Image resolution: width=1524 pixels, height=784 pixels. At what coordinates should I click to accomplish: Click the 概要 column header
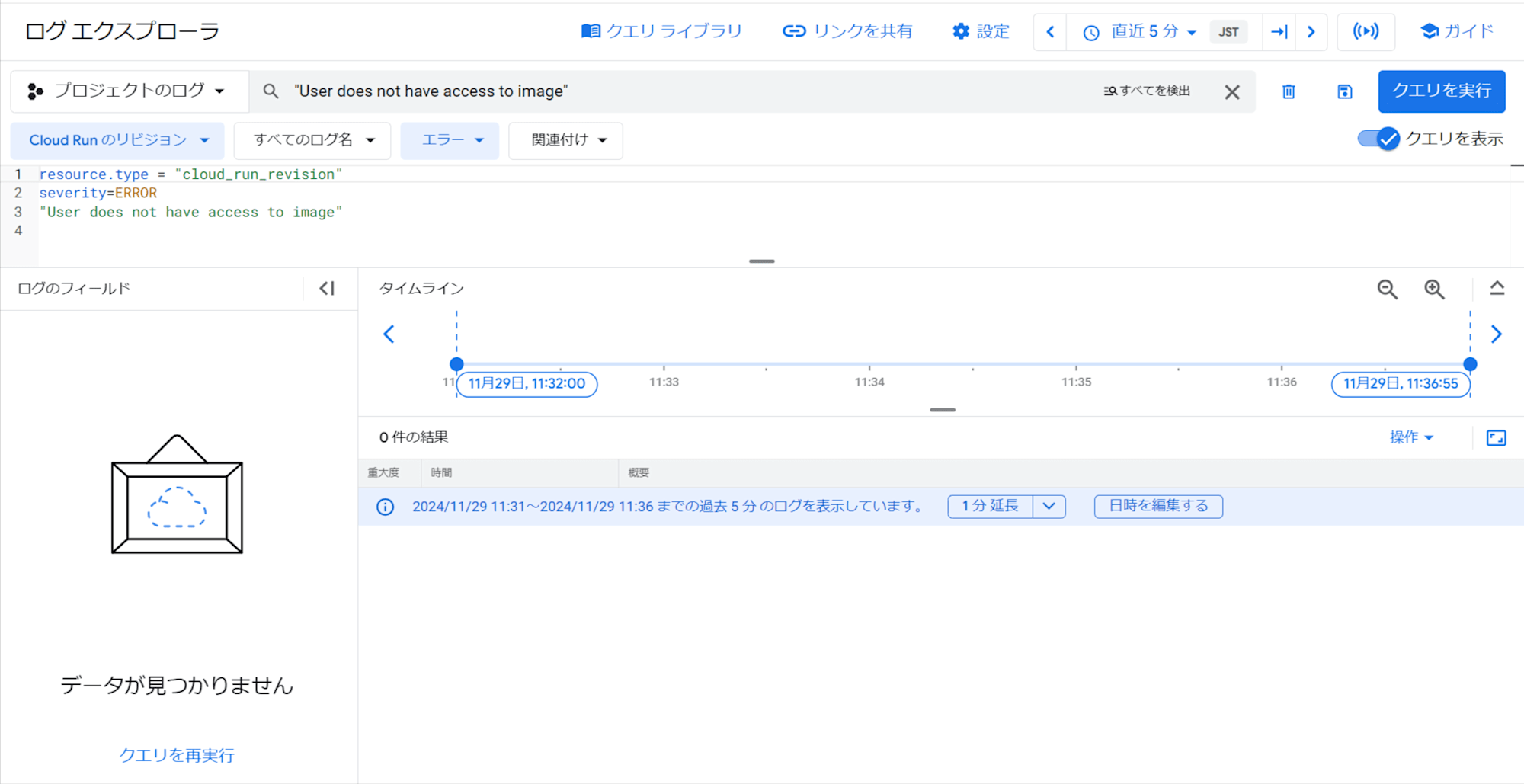(x=639, y=473)
